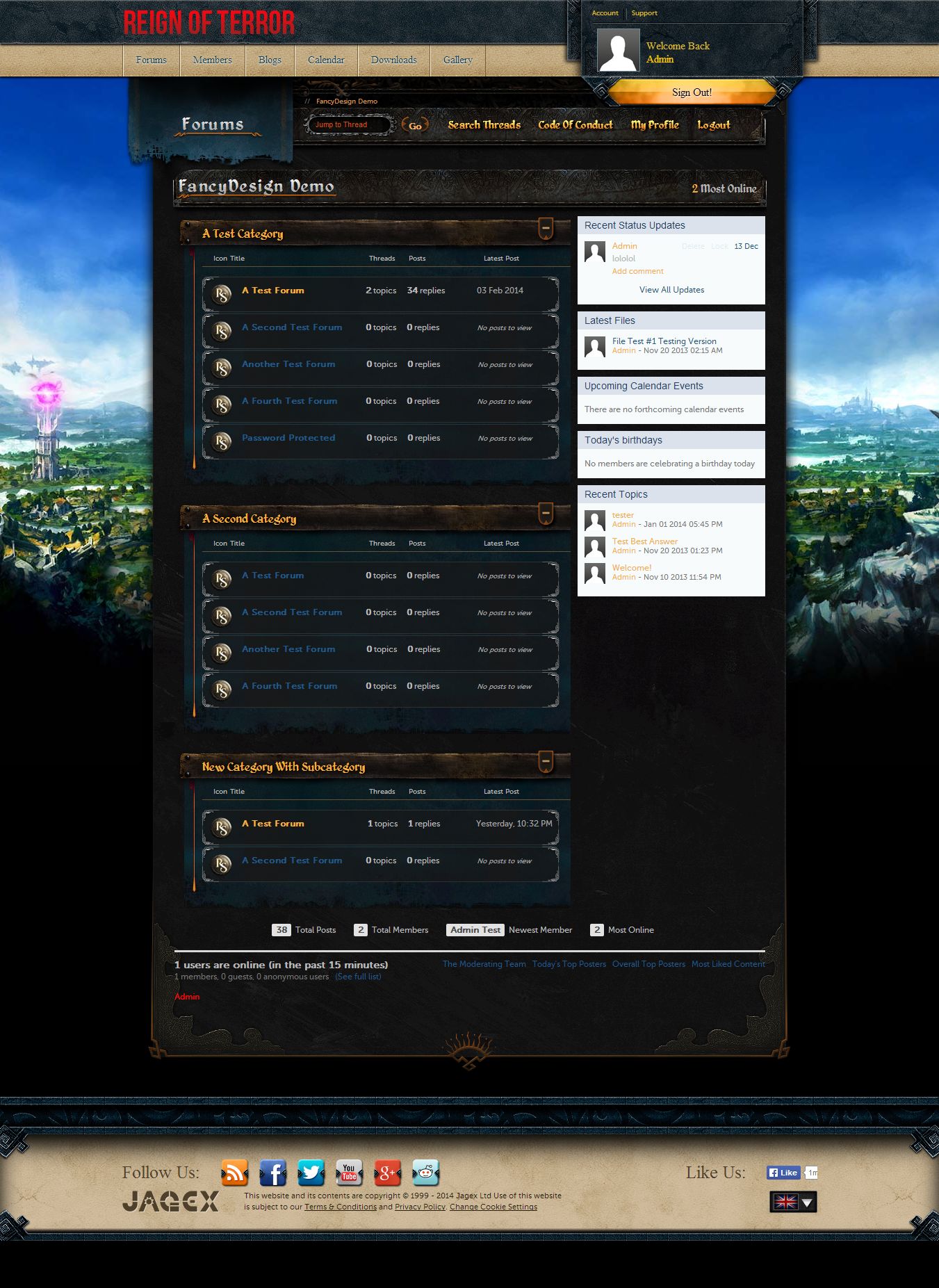This screenshot has width=939, height=1288.
Task: Open Search Threads in the forum bar
Action: 484,125
